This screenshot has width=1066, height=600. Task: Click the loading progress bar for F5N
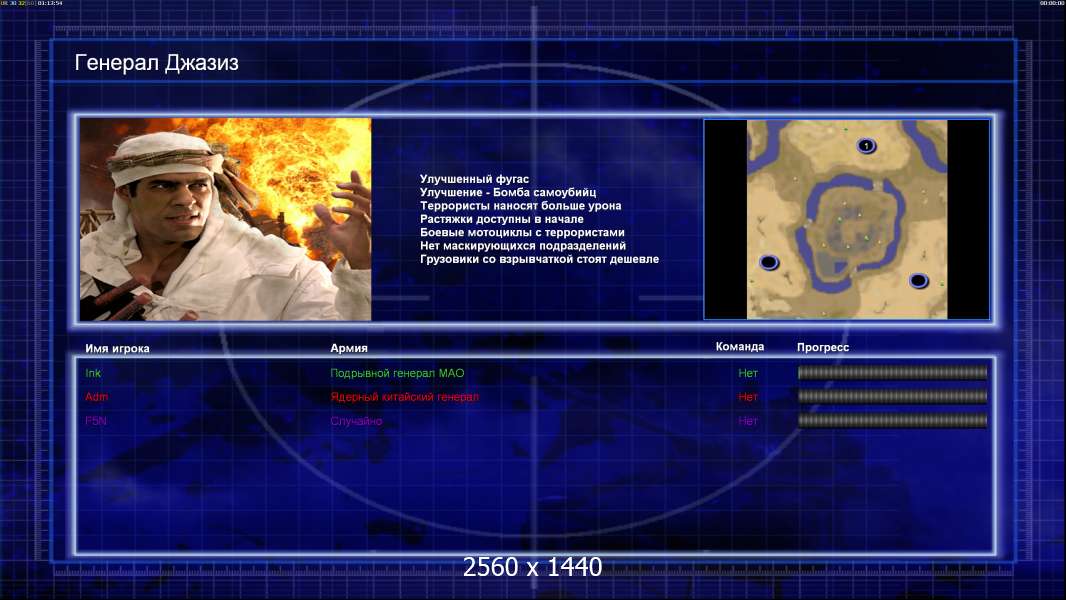[892, 421]
